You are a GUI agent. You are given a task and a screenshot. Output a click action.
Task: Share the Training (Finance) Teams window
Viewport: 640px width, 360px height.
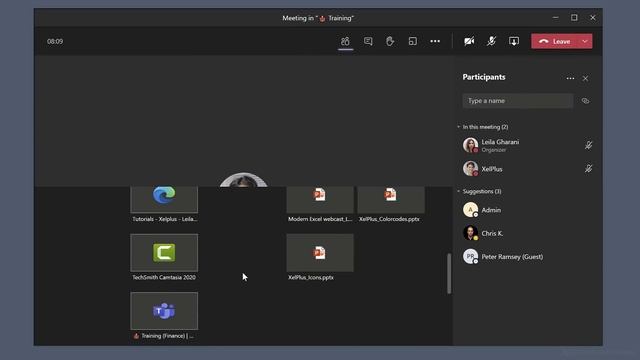164,311
